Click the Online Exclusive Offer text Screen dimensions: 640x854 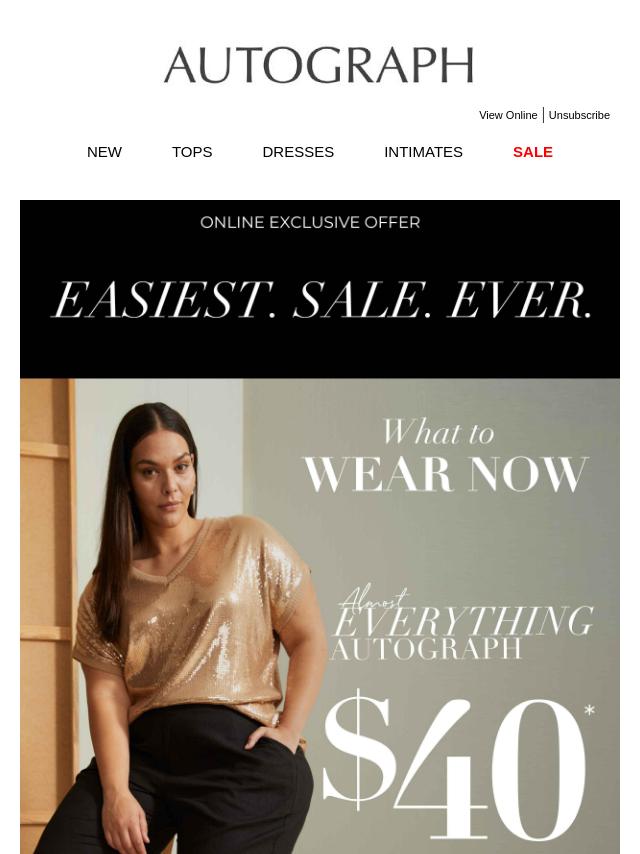(x=310, y=222)
